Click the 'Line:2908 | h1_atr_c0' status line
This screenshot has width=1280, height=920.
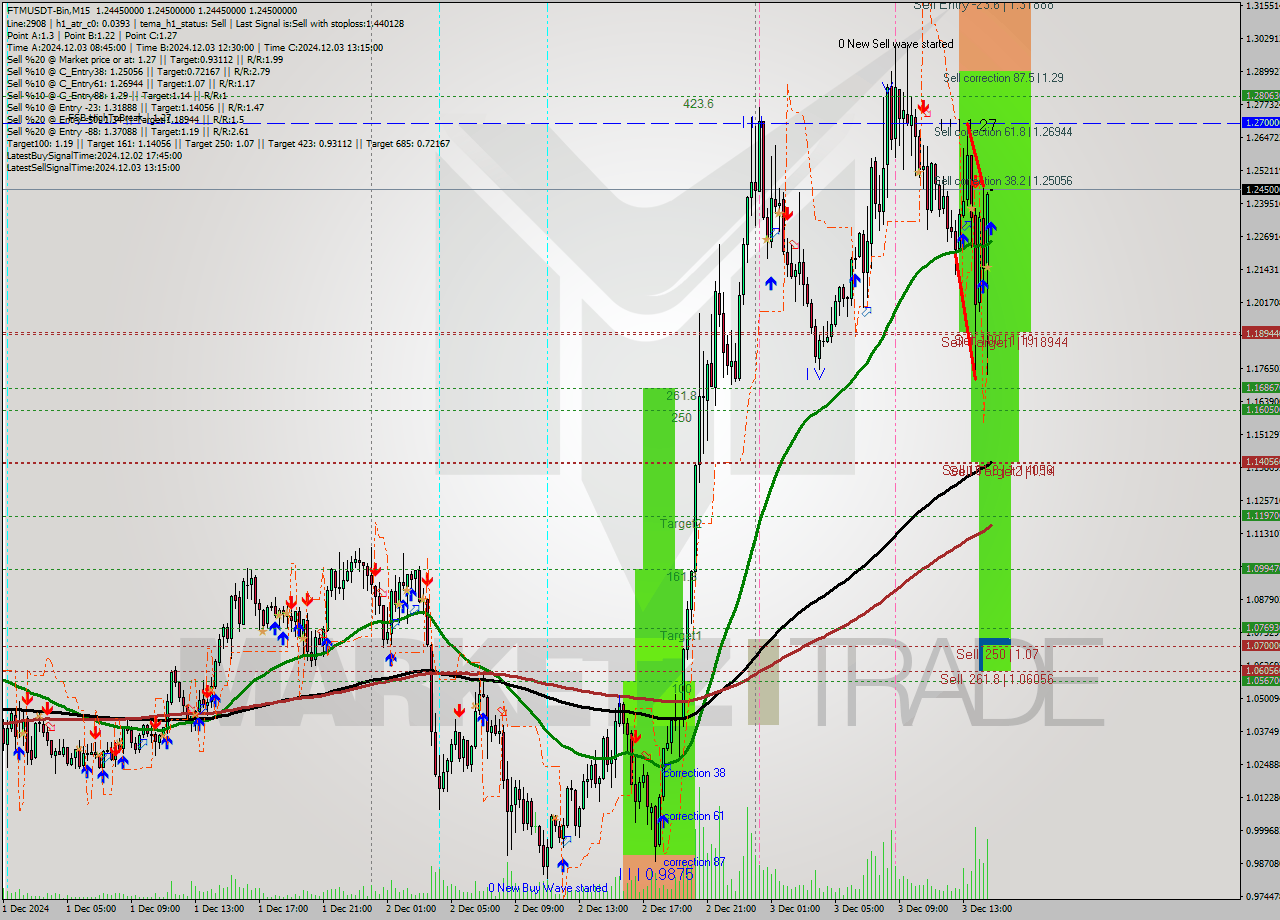(x=205, y=23)
